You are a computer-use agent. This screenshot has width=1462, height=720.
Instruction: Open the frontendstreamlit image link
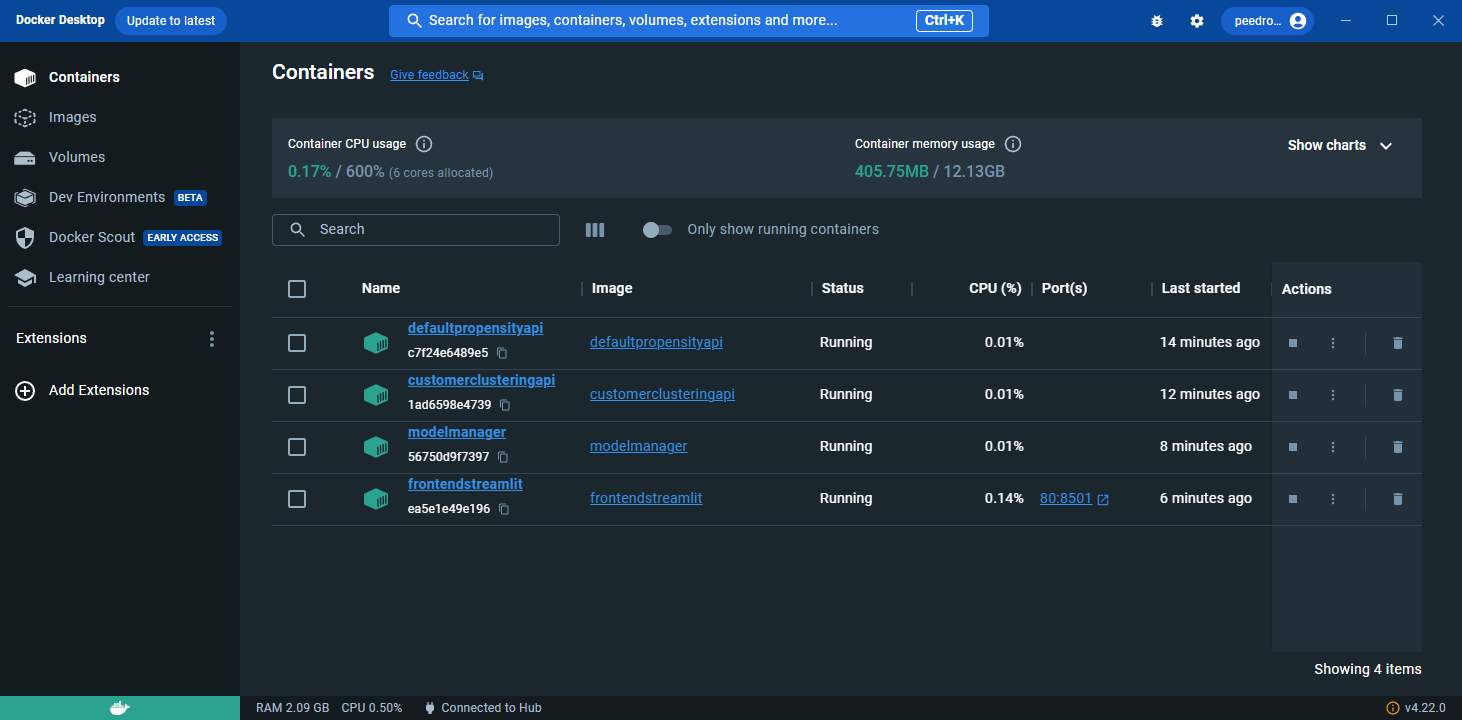[x=646, y=498]
